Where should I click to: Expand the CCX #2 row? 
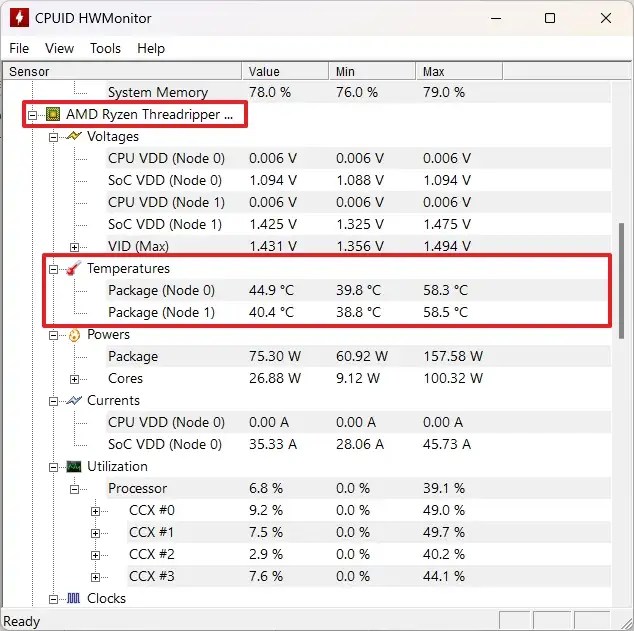(95, 555)
